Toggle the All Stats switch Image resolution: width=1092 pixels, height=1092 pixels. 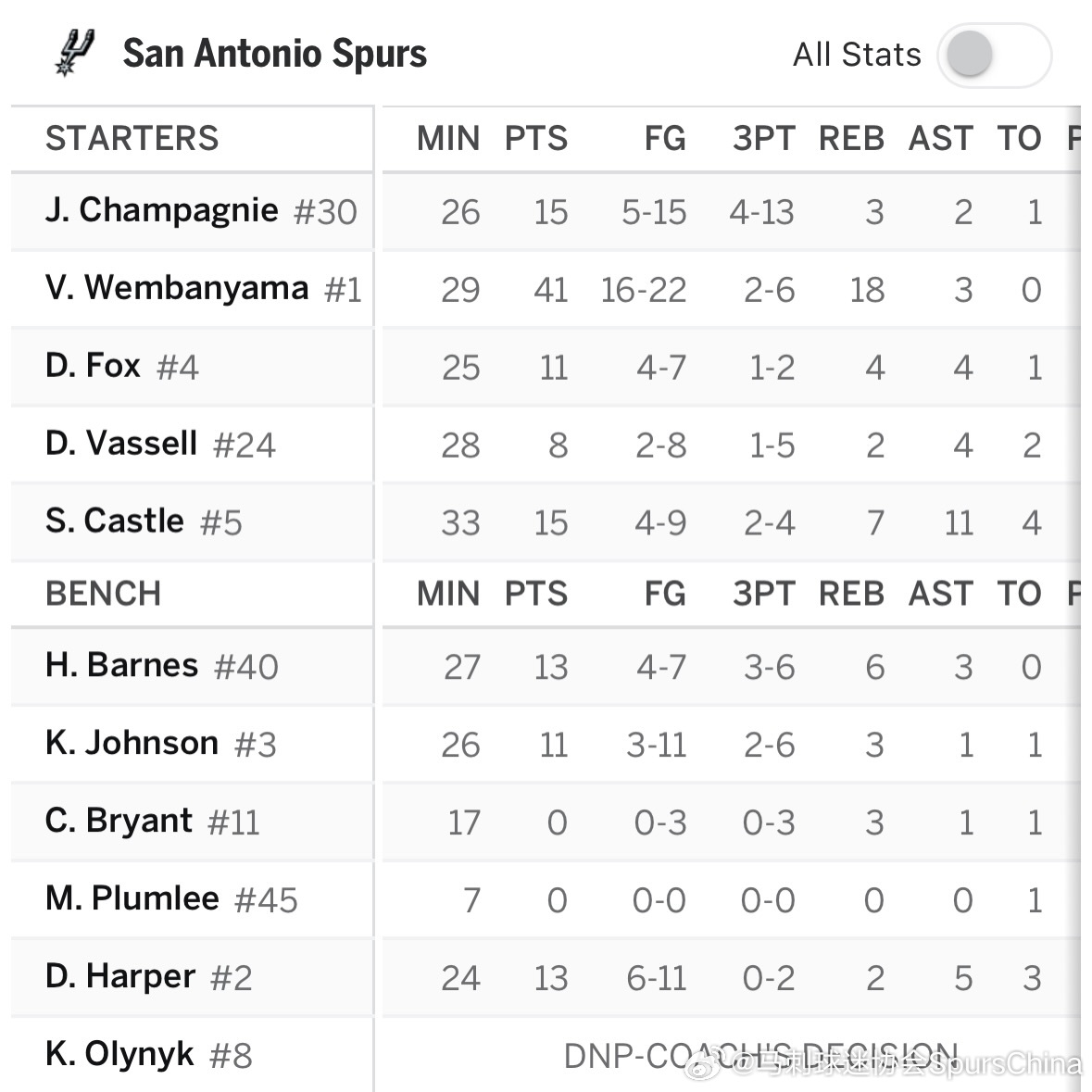point(994,55)
